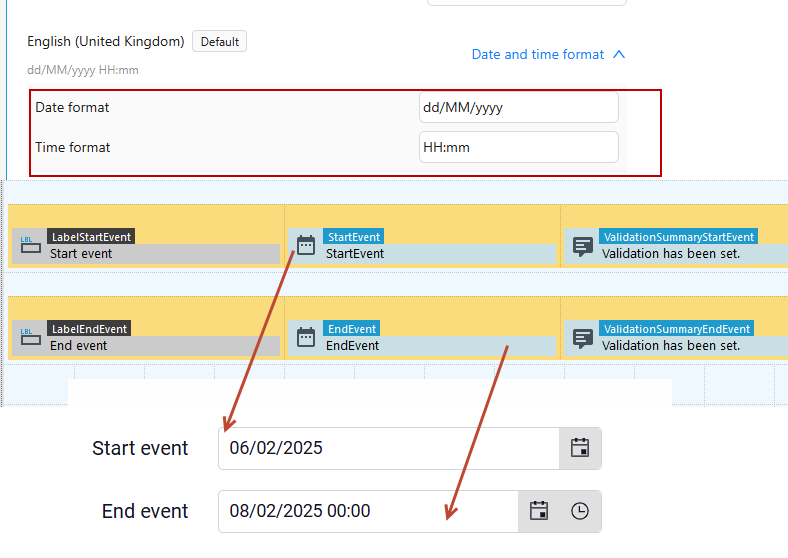Select the EndEvent control tag
This screenshot has width=788, height=558.
(x=352, y=329)
